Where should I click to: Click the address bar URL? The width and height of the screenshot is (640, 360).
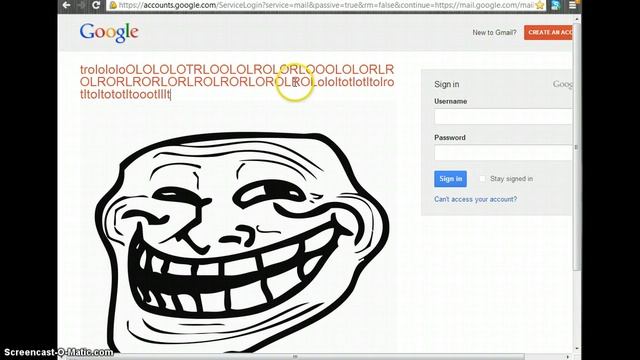327,5
